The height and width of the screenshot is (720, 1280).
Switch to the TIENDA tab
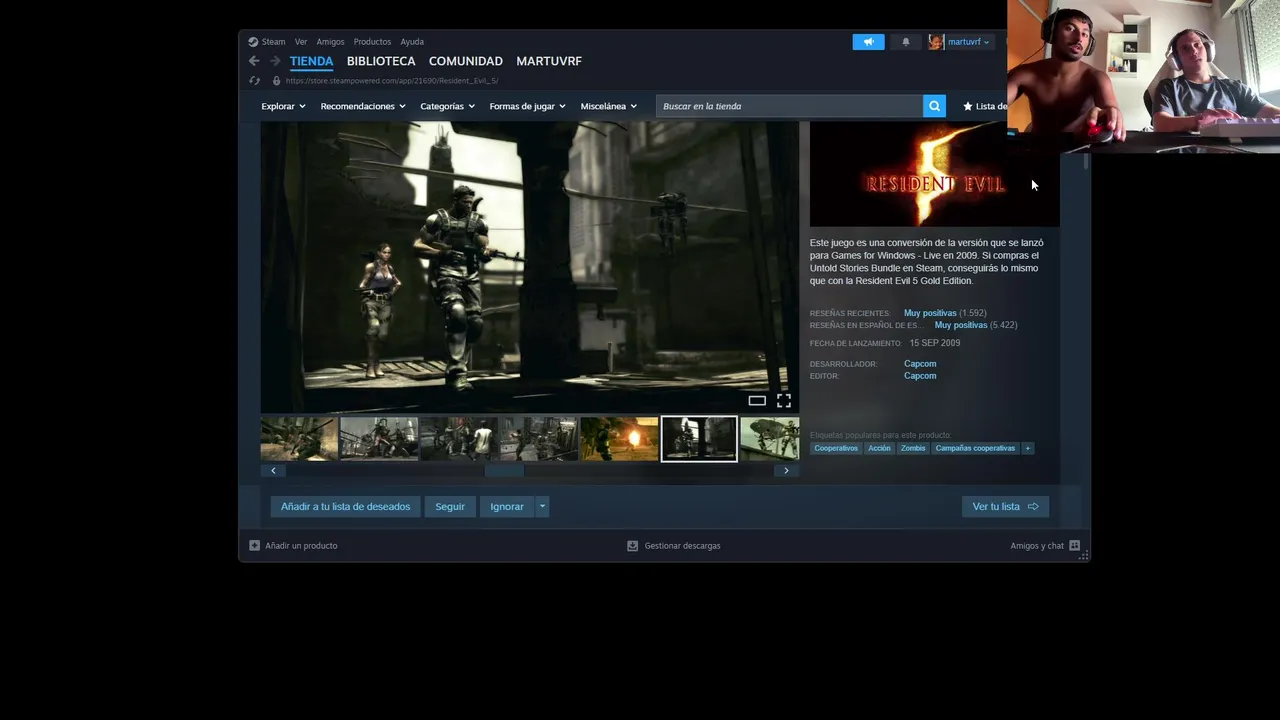tap(311, 61)
